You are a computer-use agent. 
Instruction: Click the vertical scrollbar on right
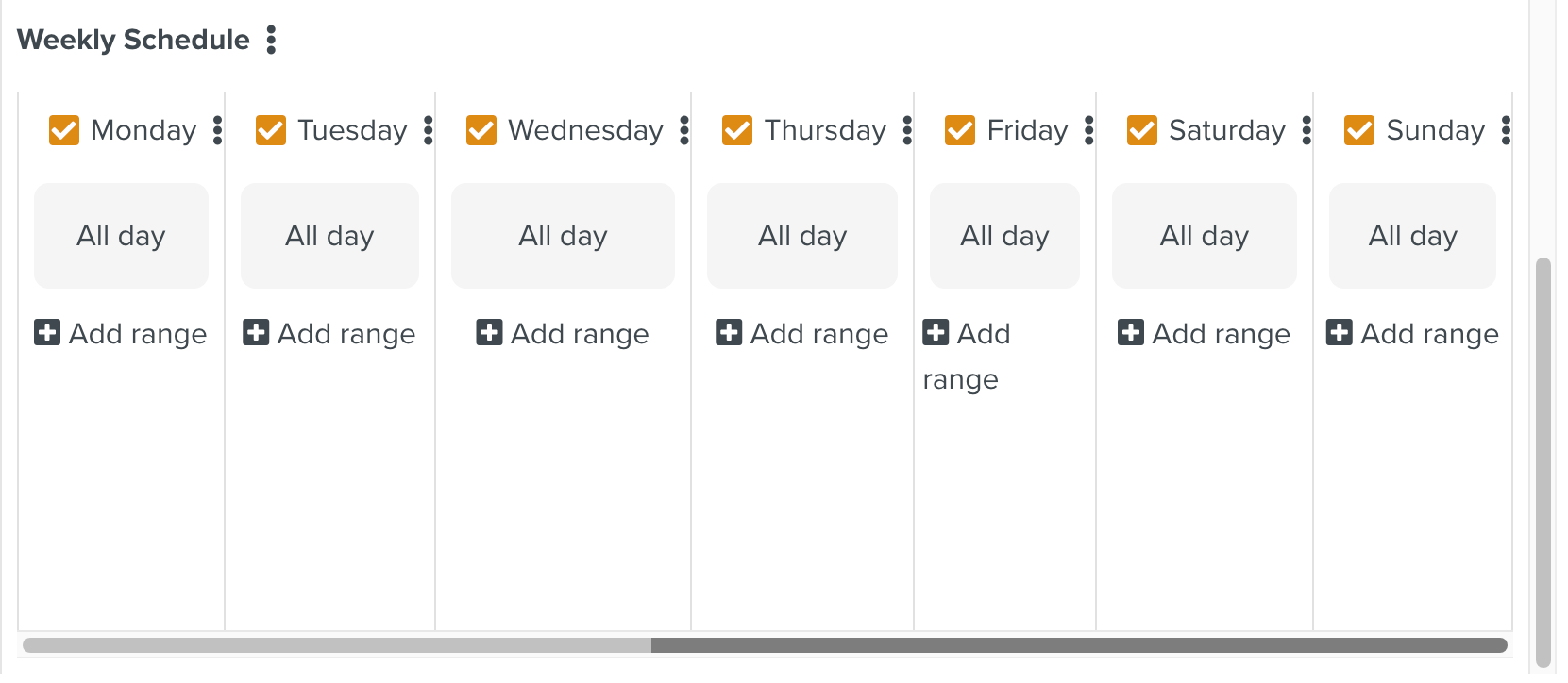(1543, 462)
